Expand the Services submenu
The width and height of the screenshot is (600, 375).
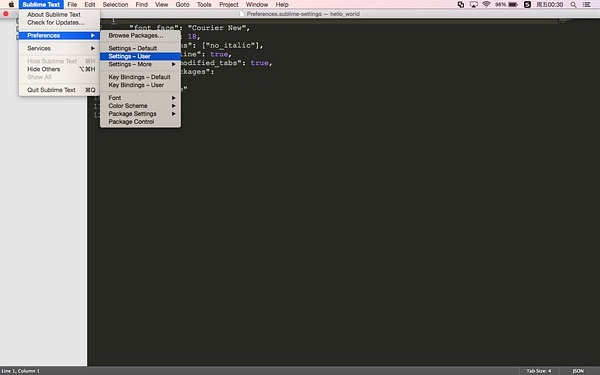(59, 48)
